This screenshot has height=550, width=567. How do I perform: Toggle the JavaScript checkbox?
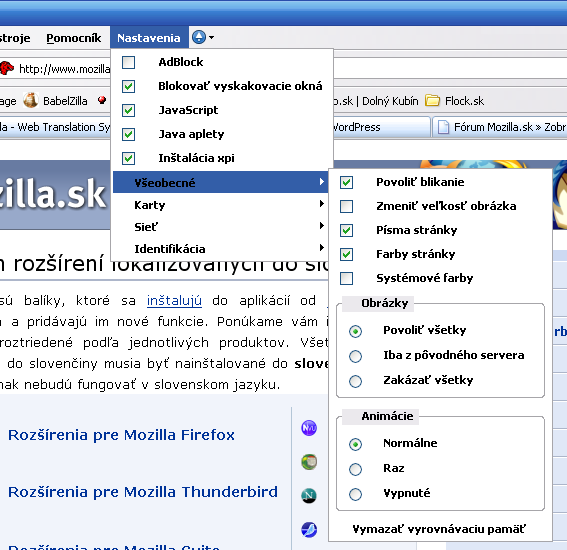[128, 110]
